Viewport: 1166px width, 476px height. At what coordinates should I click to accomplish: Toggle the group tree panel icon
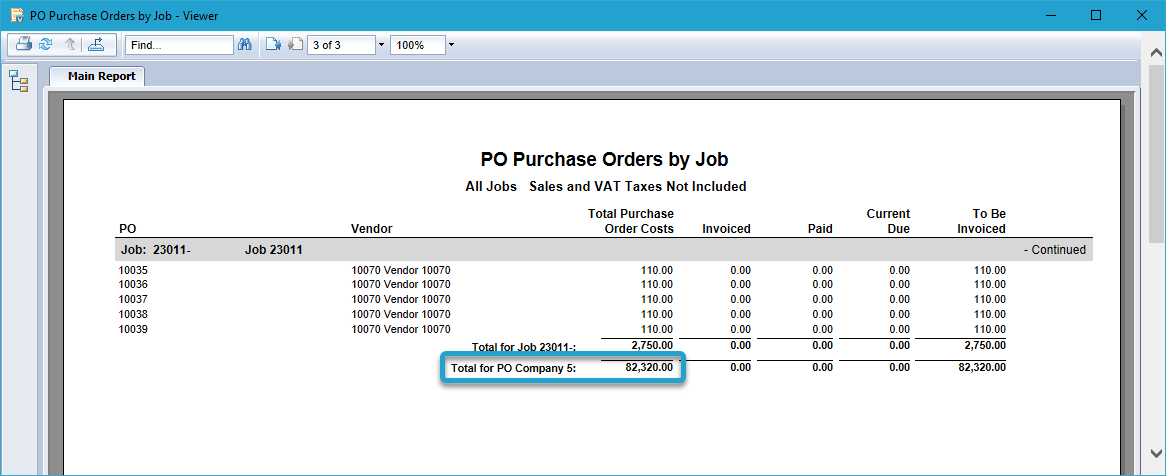[x=19, y=82]
